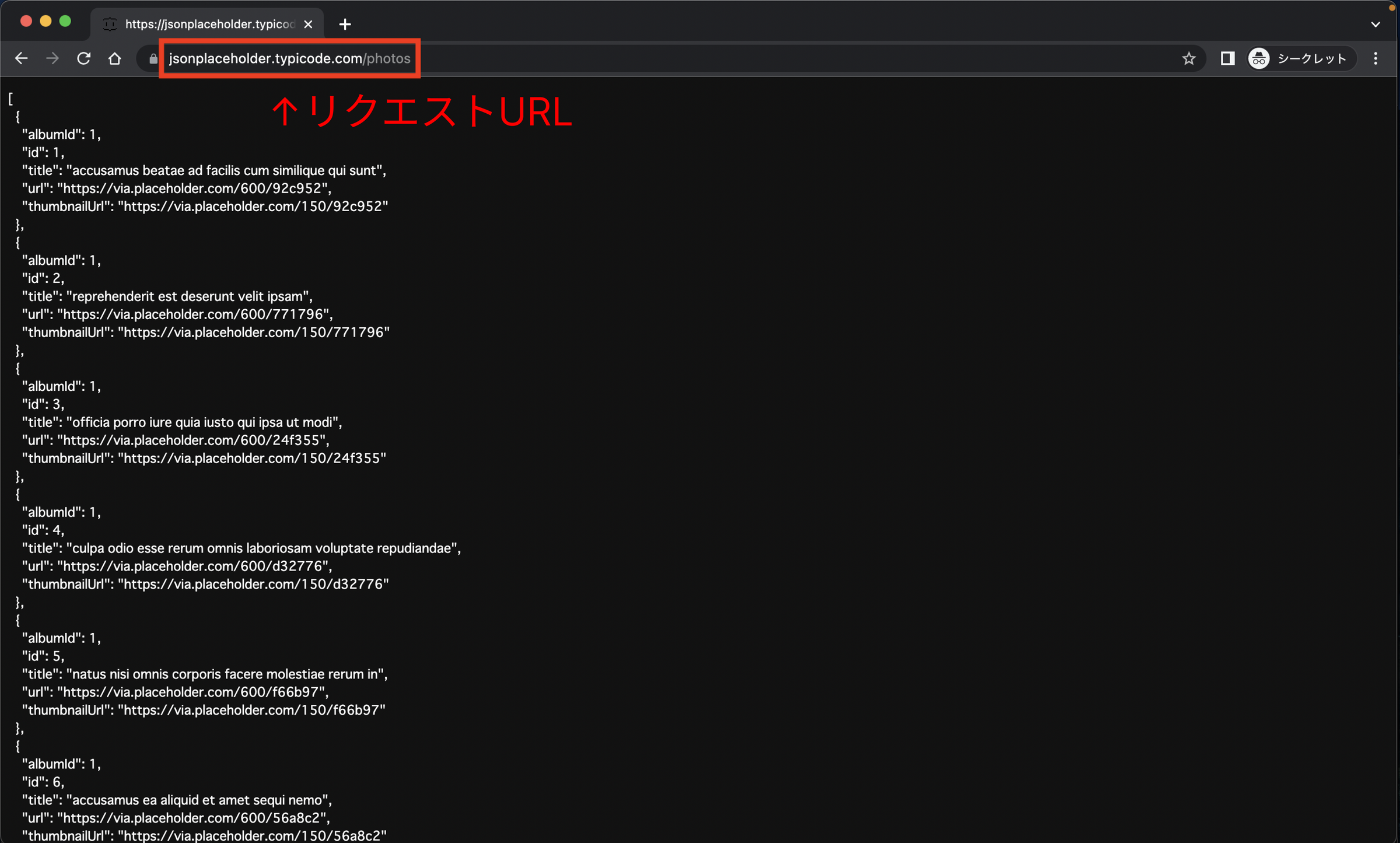Click the url value for id 3
This screenshot has width=1400, height=843.
tap(192, 440)
